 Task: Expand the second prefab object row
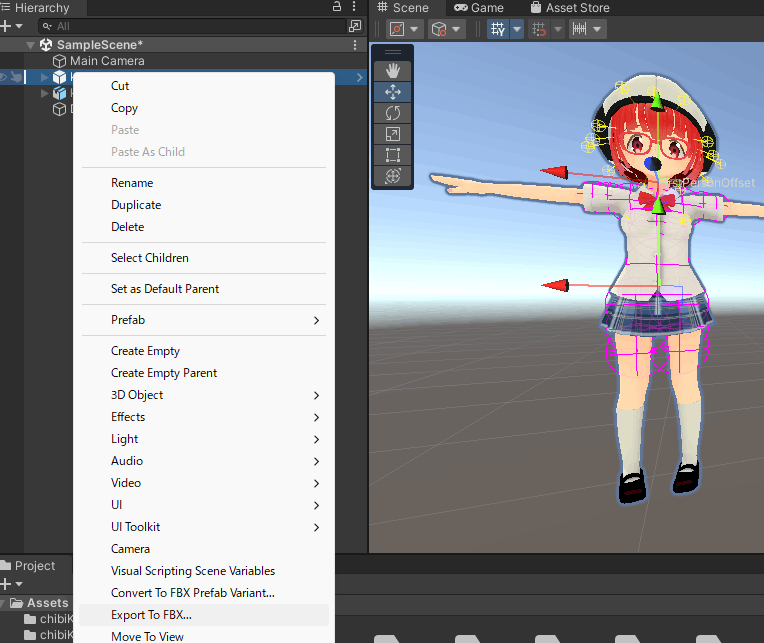click(x=44, y=93)
